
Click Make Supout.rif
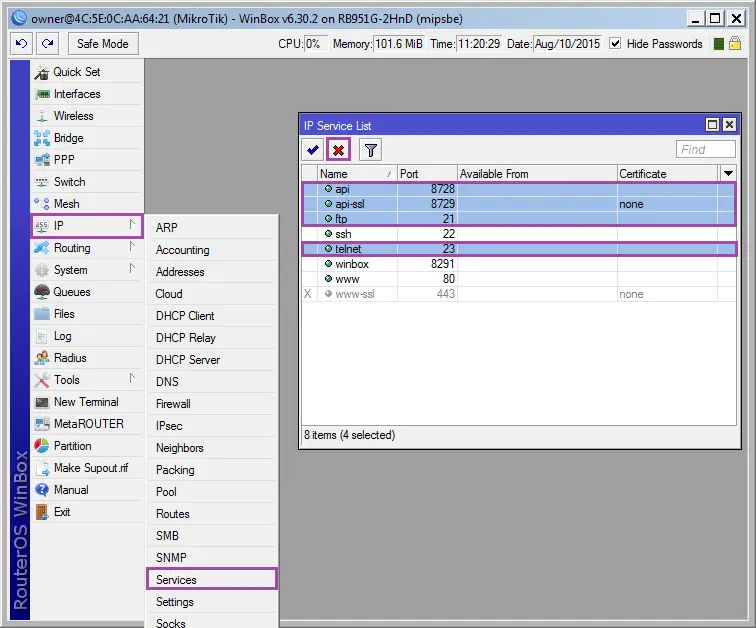click(x=88, y=468)
